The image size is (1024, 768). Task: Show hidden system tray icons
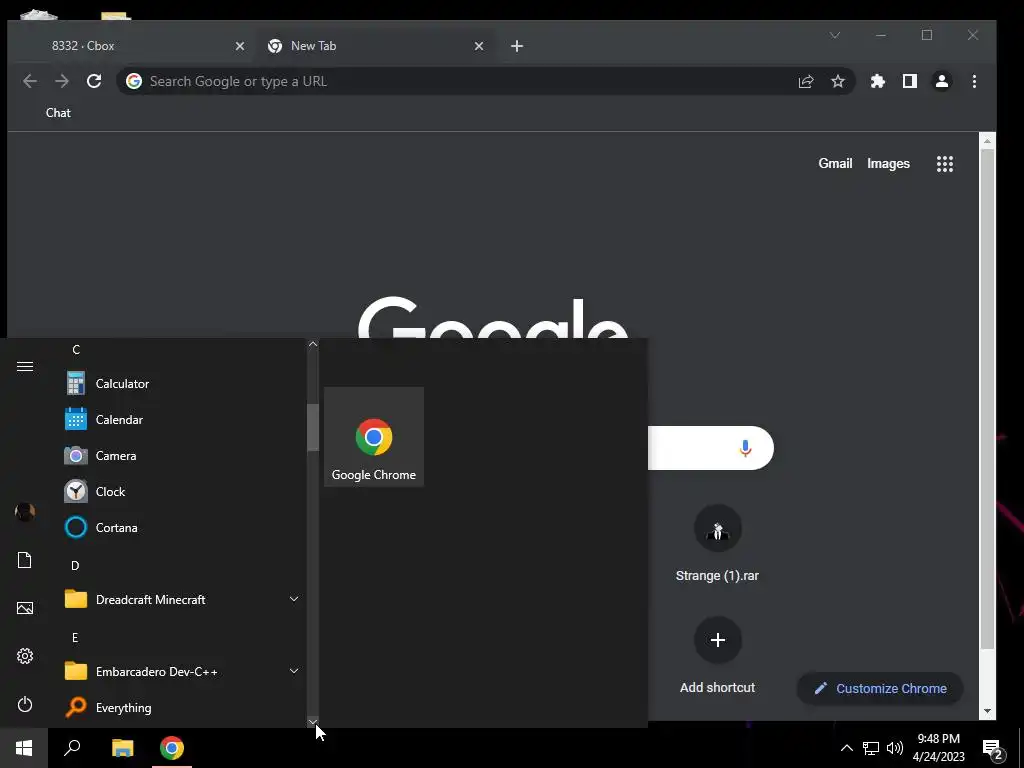(x=846, y=748)
